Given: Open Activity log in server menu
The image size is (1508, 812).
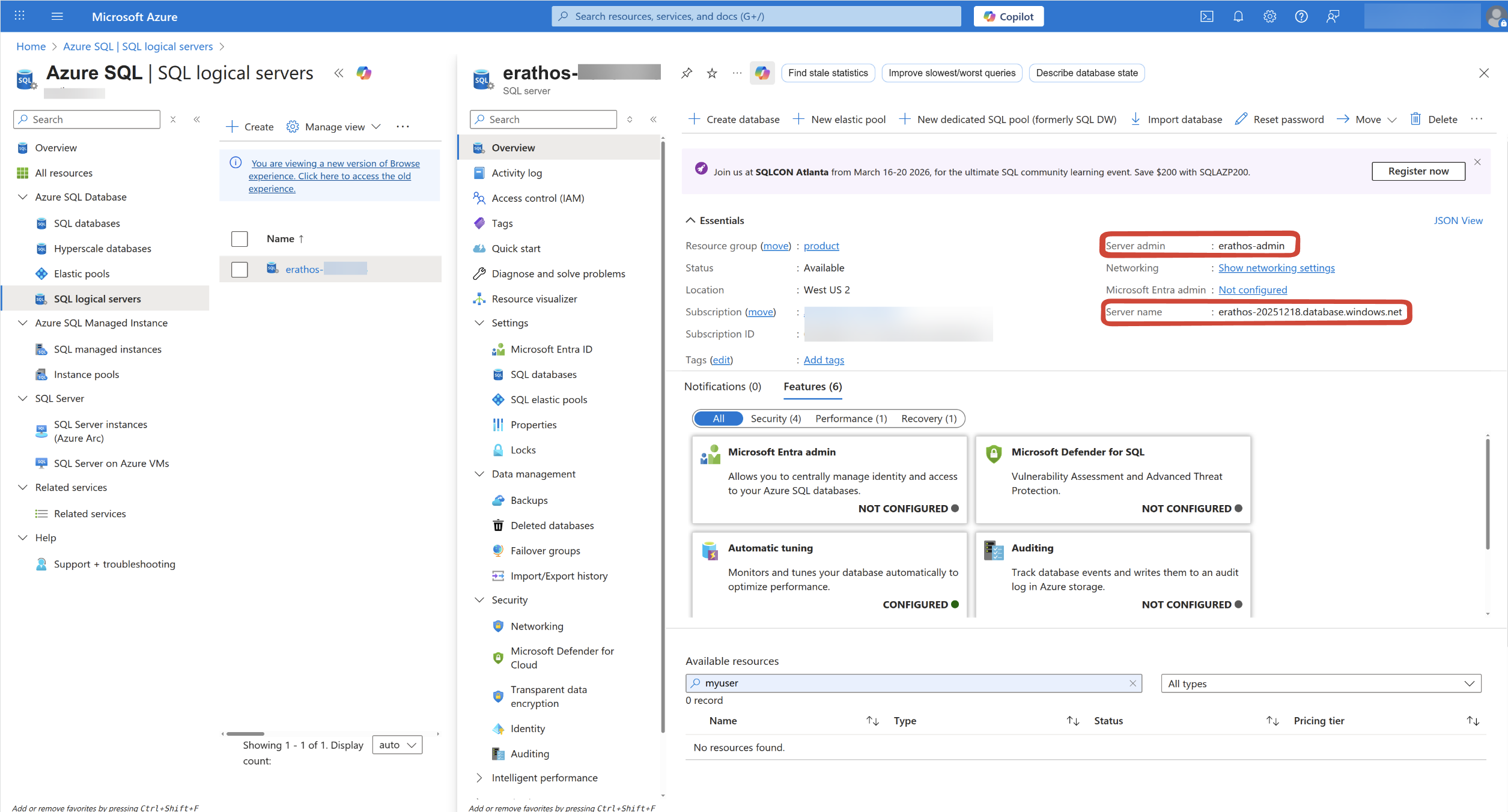Looking at the screenshot, I should coord(517,173).
